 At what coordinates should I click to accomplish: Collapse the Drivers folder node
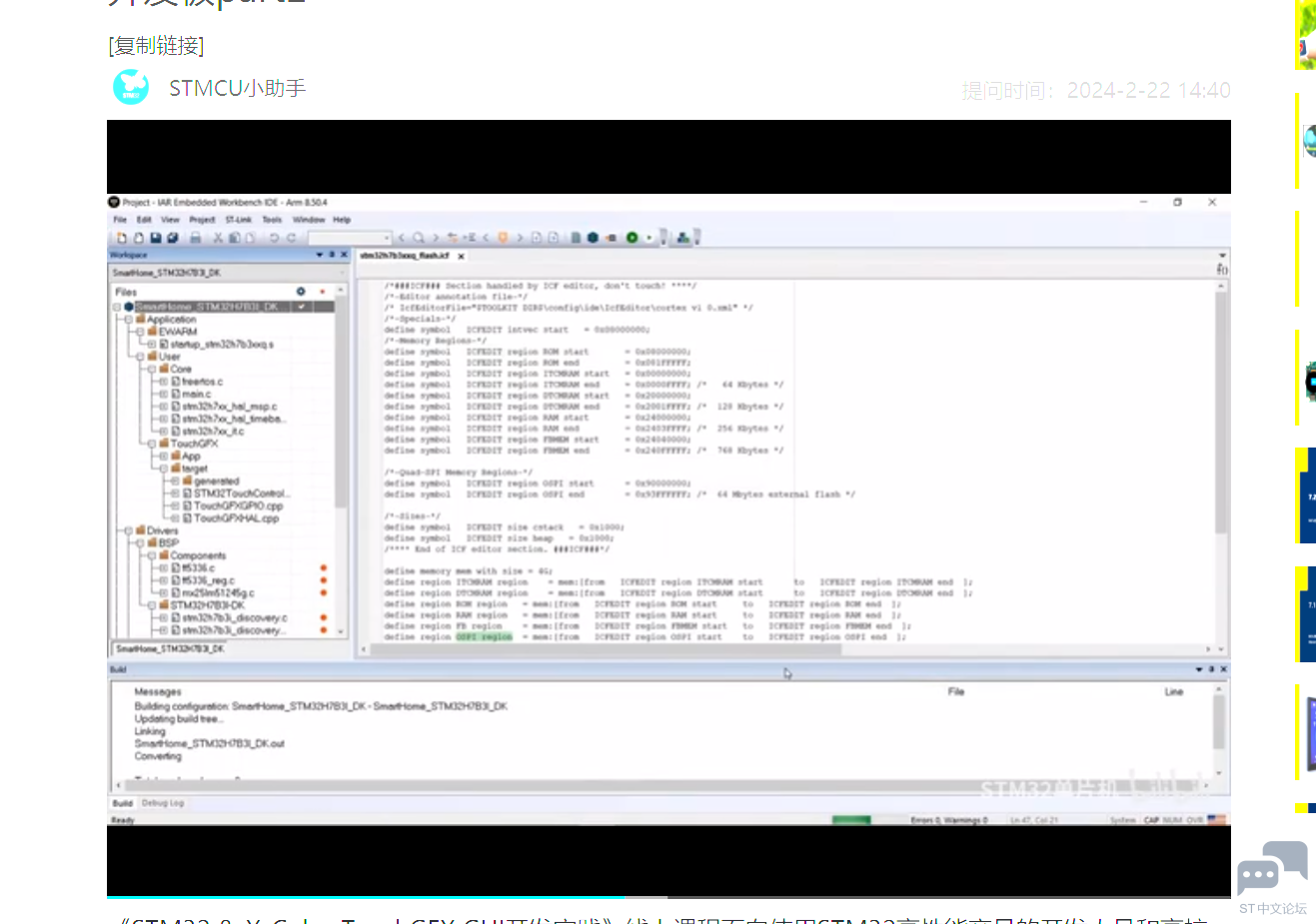point(129,530)
